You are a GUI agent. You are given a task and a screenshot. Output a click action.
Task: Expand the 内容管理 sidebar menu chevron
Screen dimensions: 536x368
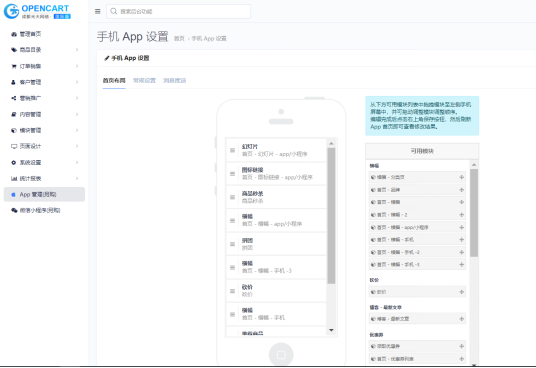(x=77, y=114)
